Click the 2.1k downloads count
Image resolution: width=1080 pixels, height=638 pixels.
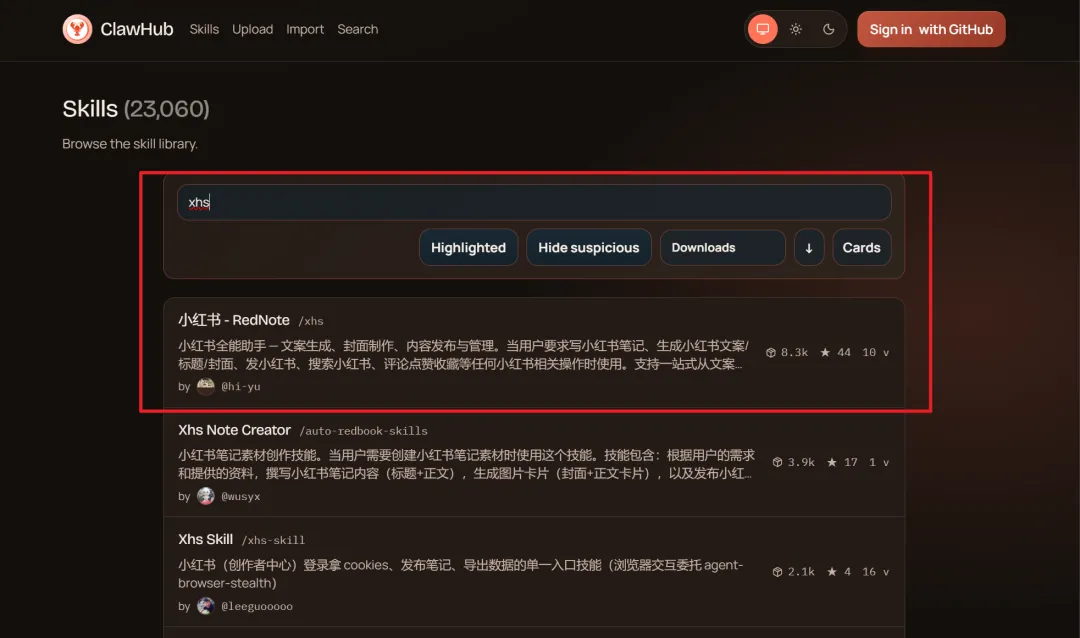pos(801,572)
